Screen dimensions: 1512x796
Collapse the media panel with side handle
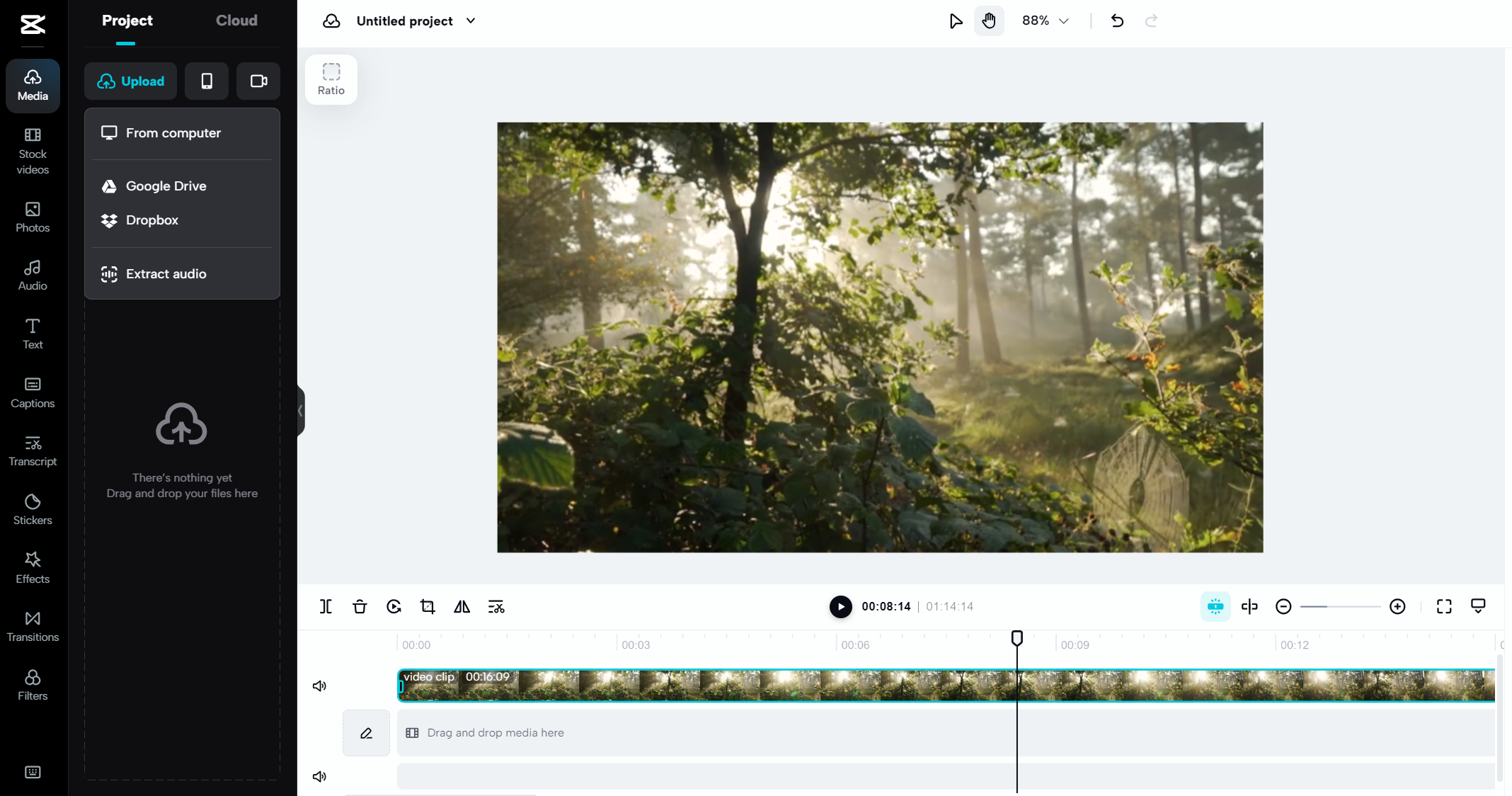click(x=301, y=411)
